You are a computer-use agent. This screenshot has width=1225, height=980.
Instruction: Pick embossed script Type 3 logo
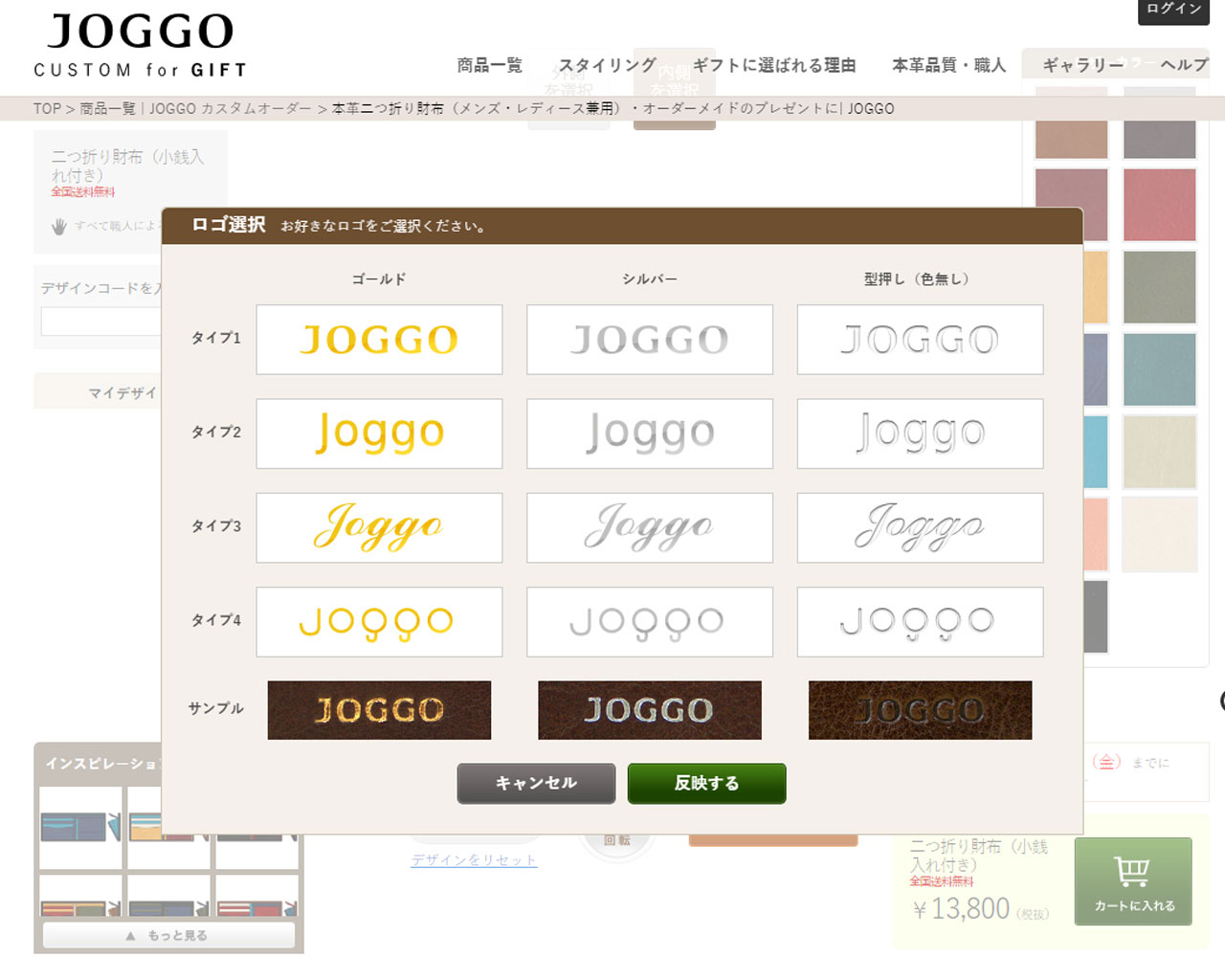coord(920,527)
